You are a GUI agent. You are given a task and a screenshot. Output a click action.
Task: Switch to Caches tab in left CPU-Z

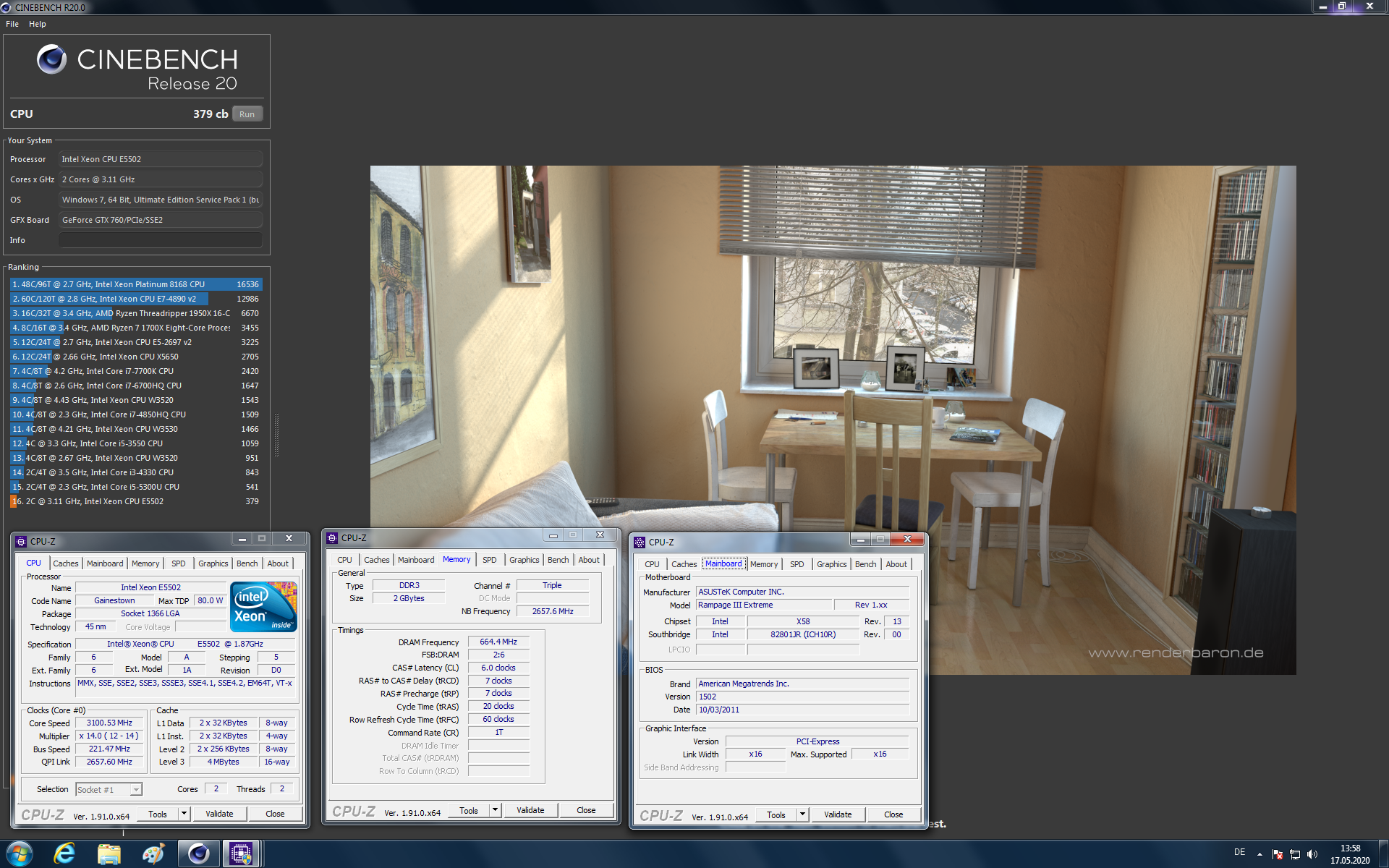click(66, 563)
